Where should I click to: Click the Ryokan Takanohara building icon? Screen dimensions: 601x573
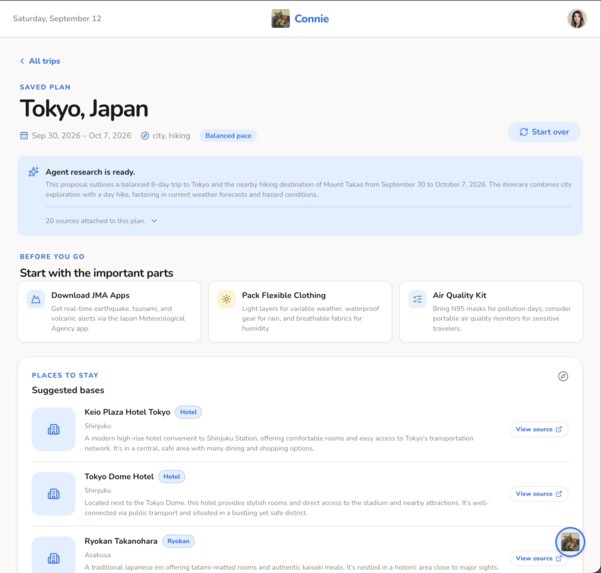(x=54, y=558)
